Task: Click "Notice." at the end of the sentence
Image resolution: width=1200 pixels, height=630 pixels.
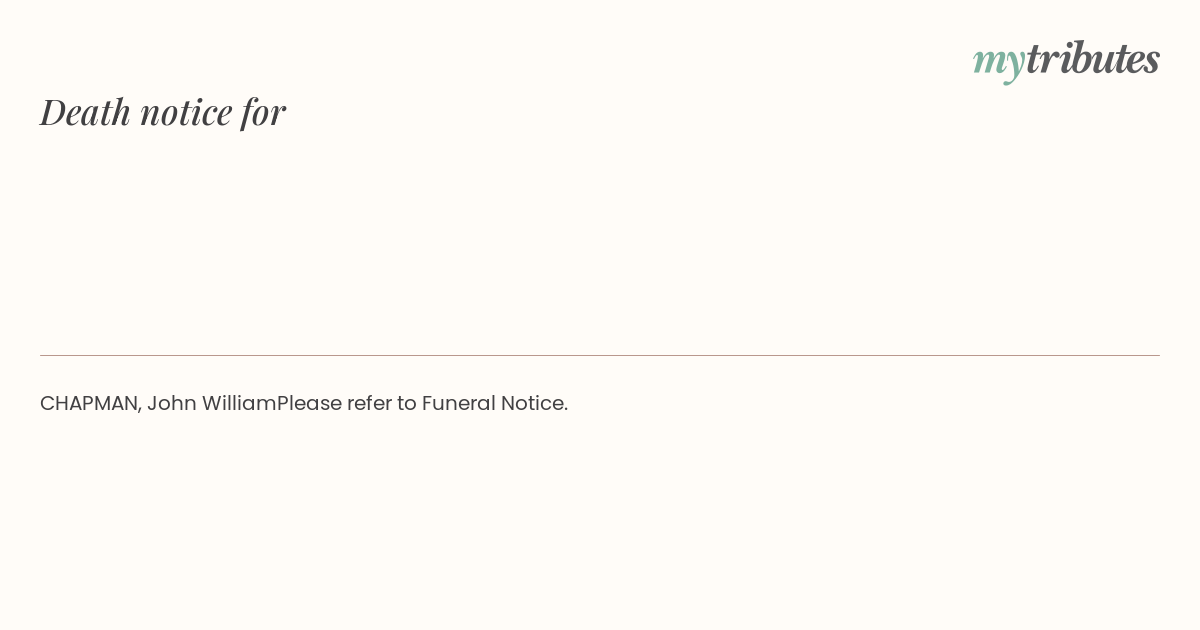Action: 534,403
